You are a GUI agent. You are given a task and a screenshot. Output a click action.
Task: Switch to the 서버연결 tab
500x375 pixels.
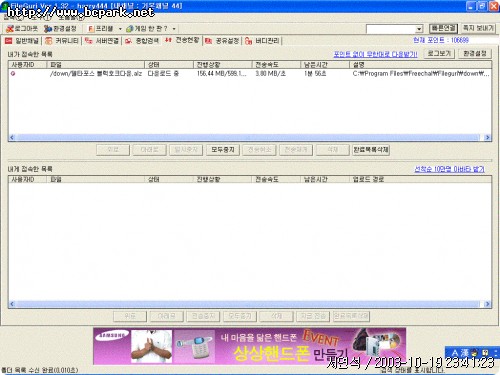102,41
